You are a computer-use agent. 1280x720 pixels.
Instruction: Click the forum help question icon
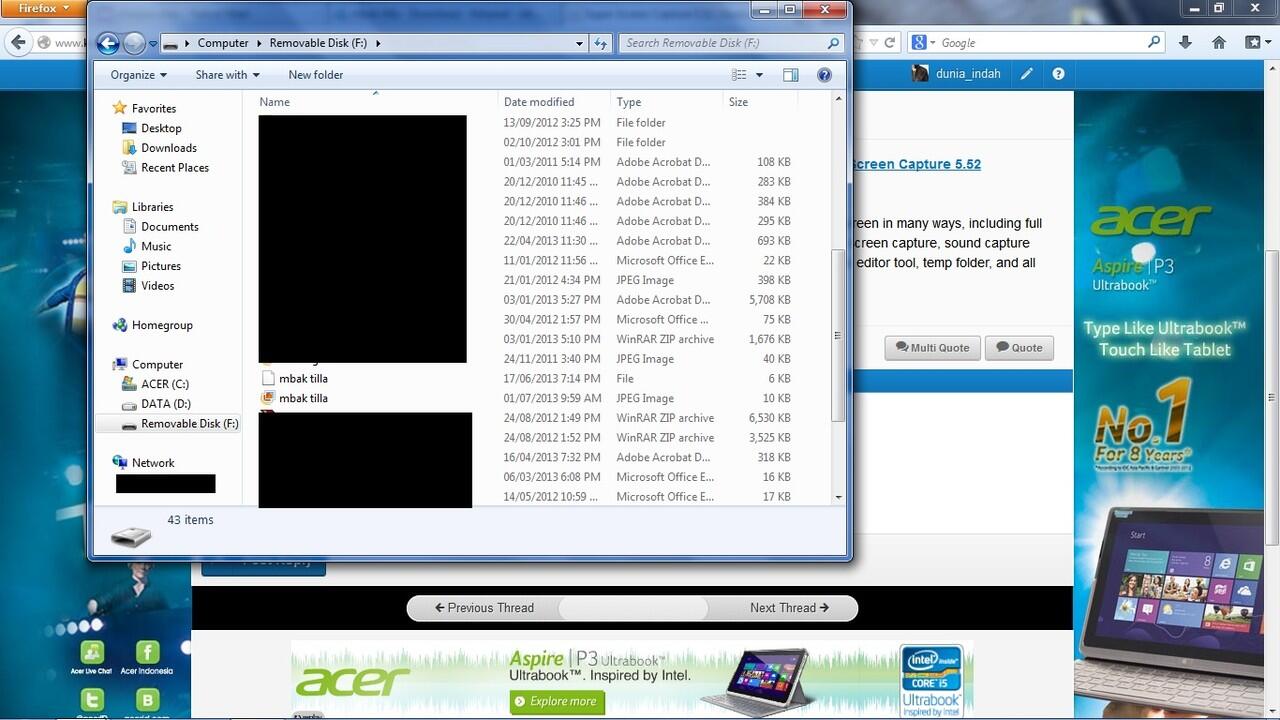(1058, 74)
